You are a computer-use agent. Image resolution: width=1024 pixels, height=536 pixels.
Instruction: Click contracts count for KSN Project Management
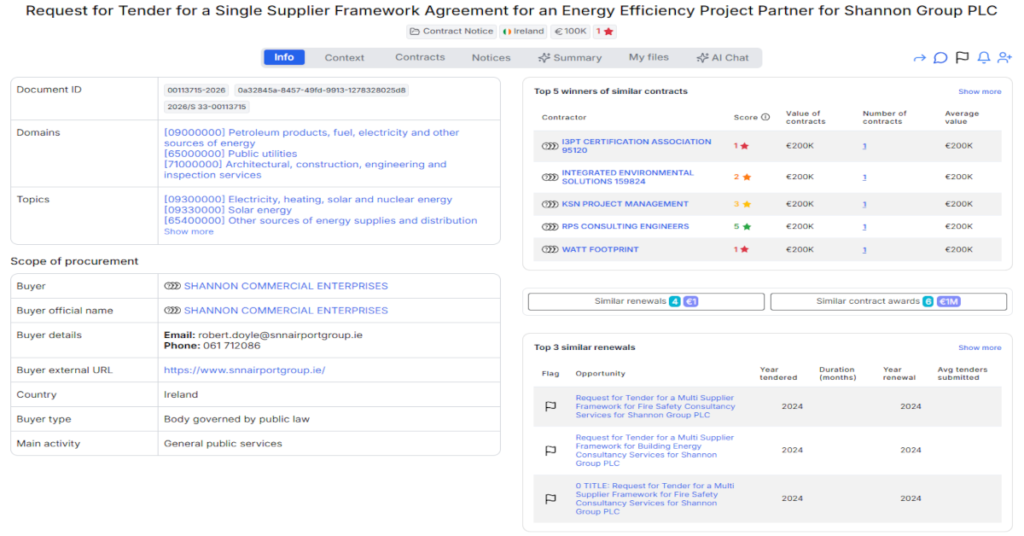[x=865, y=204]
